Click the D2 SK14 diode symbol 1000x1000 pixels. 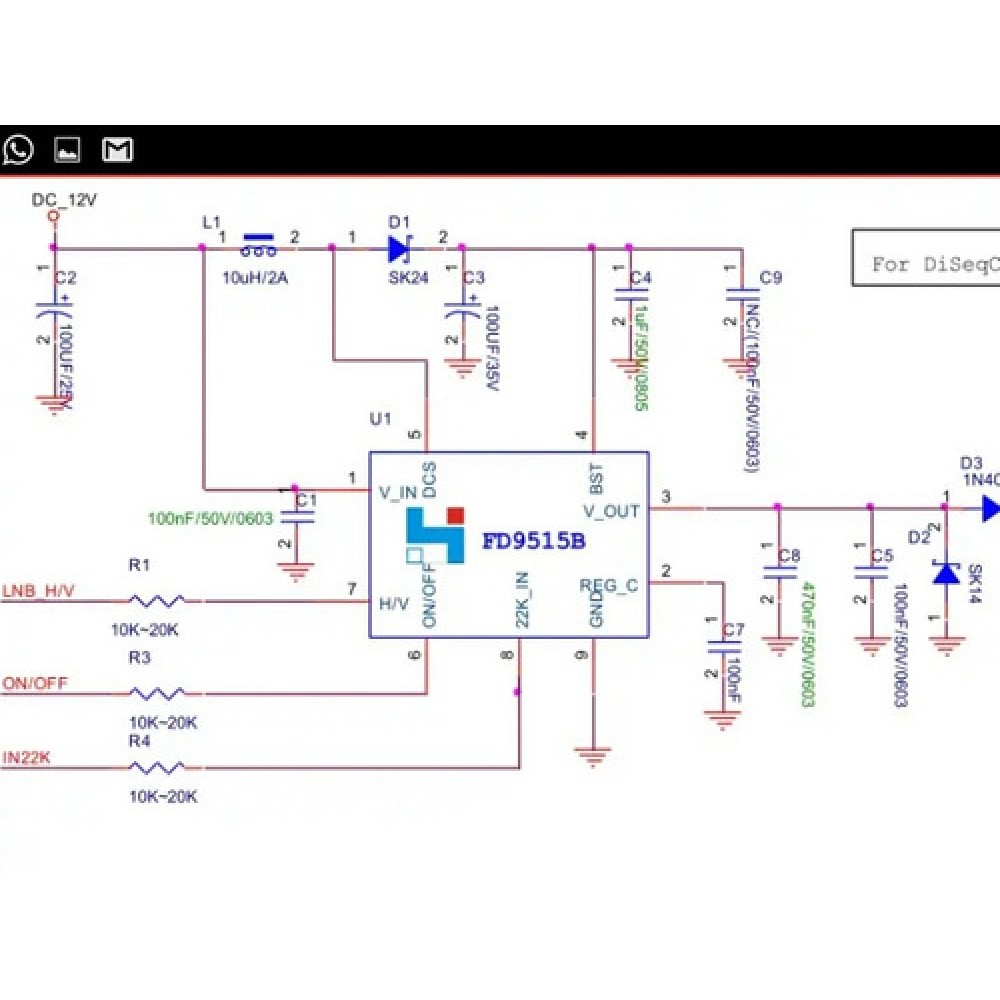click(x=946, y=574)
